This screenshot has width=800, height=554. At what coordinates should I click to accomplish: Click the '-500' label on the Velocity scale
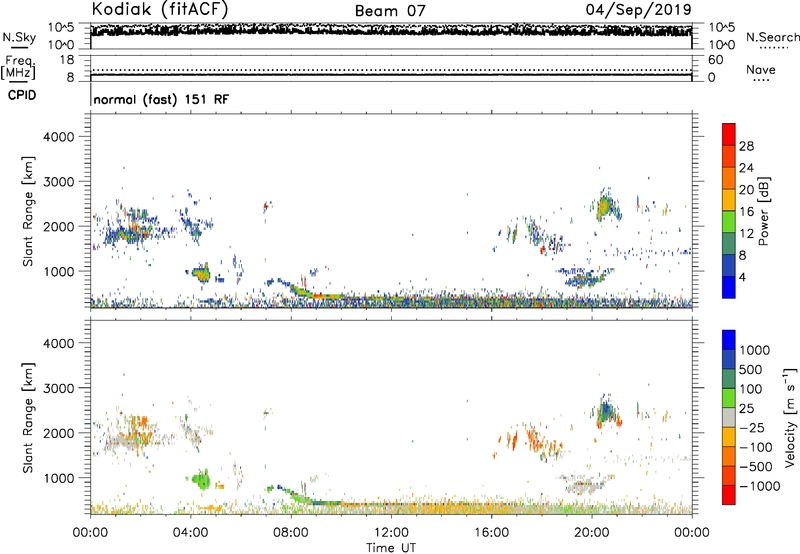[755, 467]
